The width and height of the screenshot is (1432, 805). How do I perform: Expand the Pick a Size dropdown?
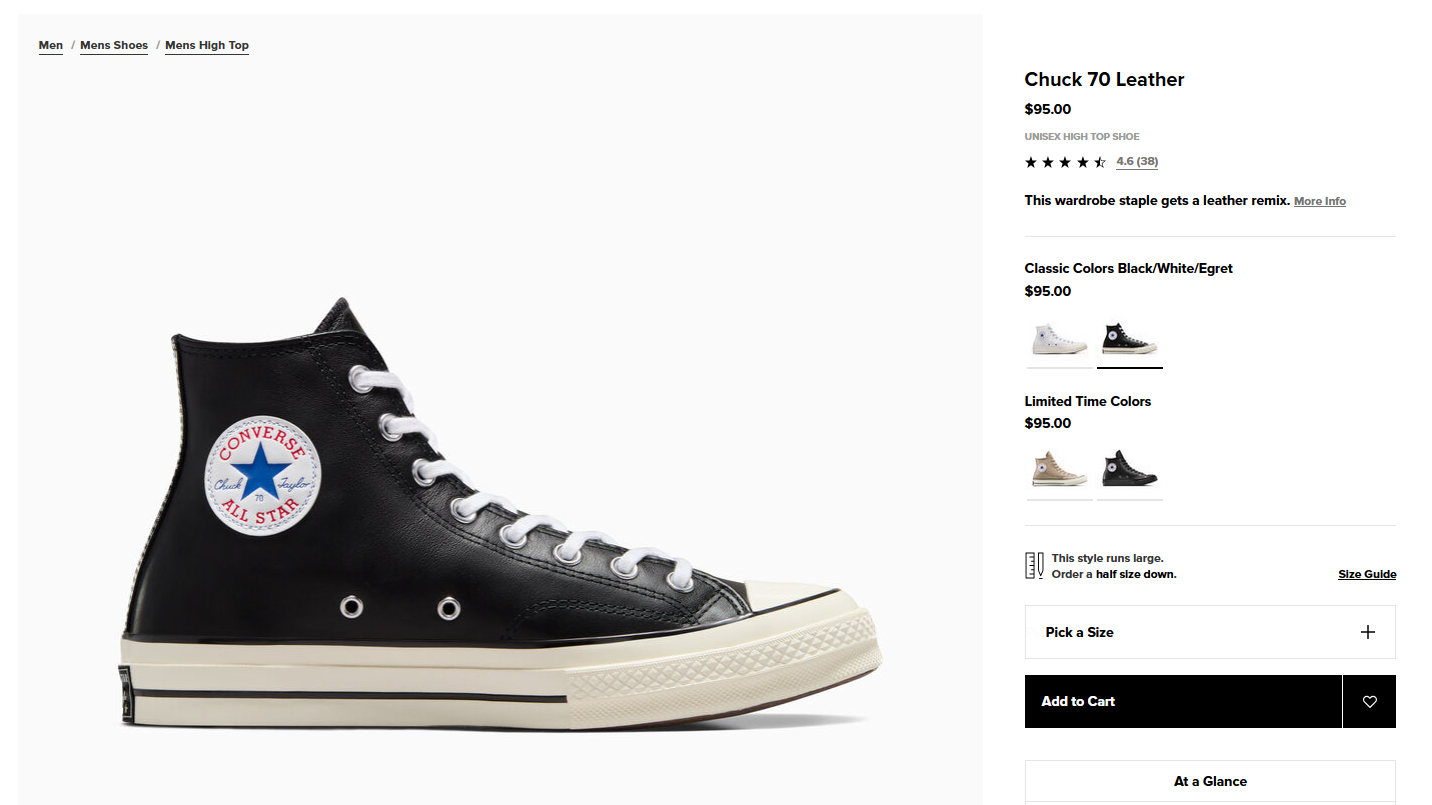(1209, 632)
